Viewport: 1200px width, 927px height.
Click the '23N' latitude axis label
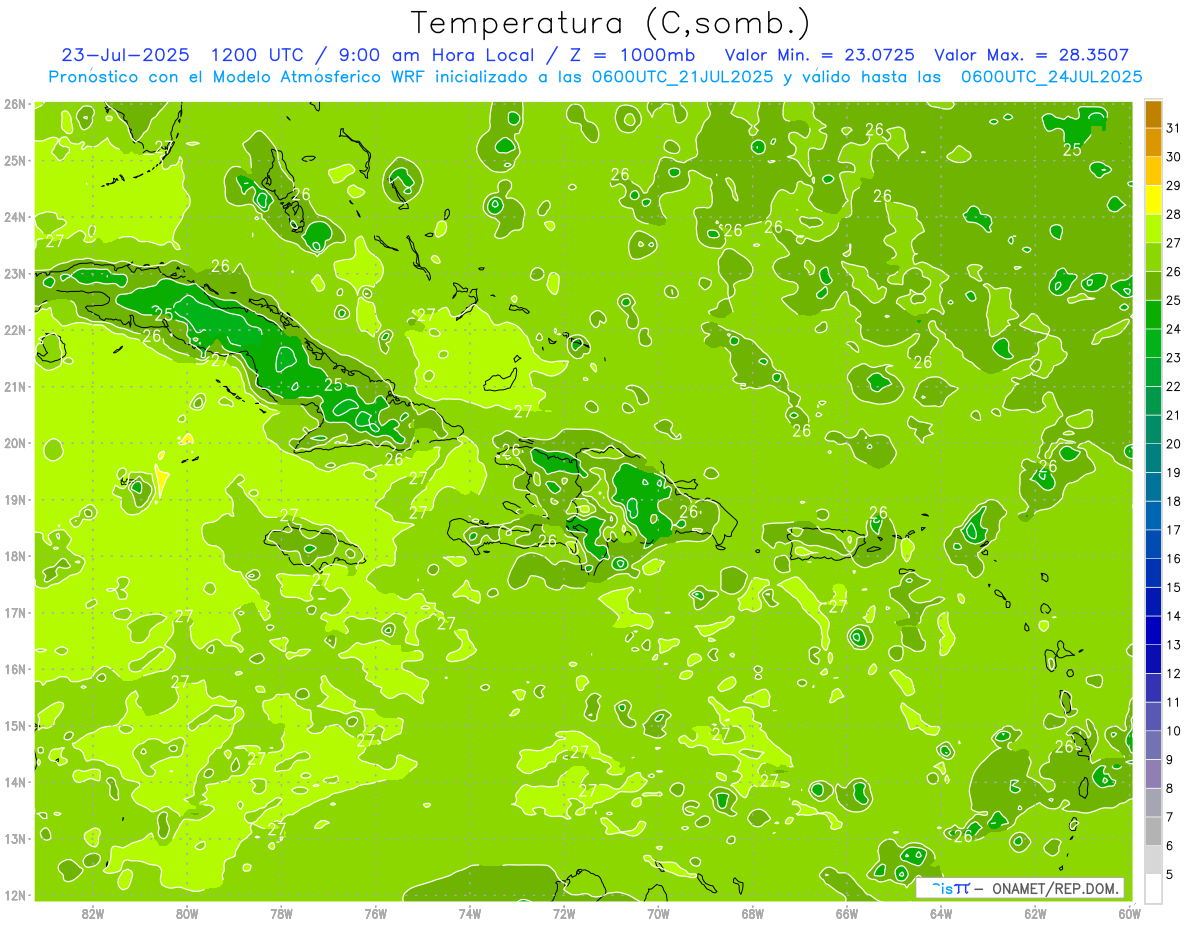(15, 273)
